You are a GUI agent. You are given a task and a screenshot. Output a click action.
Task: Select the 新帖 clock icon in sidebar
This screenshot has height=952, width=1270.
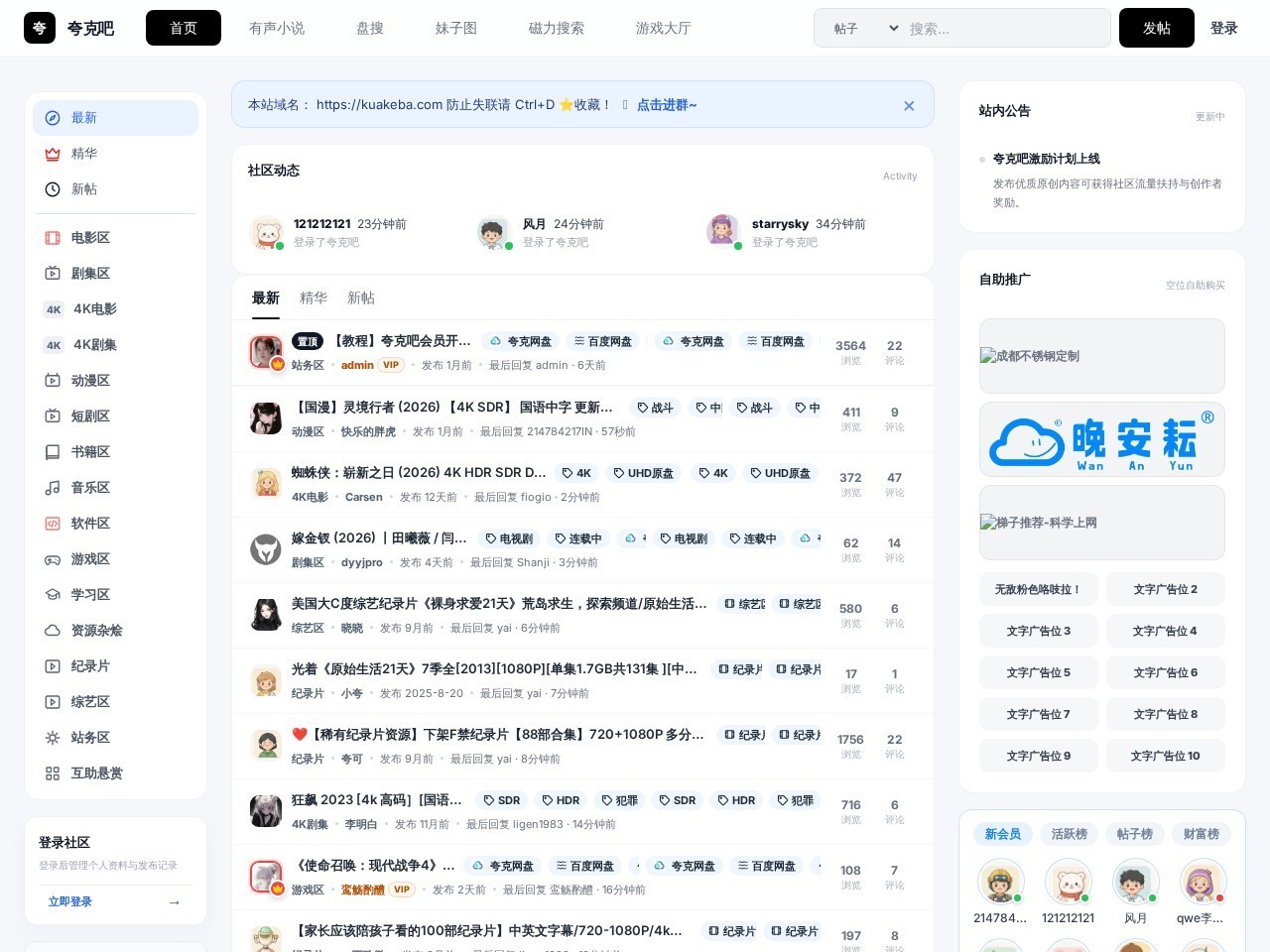[53, 189]
